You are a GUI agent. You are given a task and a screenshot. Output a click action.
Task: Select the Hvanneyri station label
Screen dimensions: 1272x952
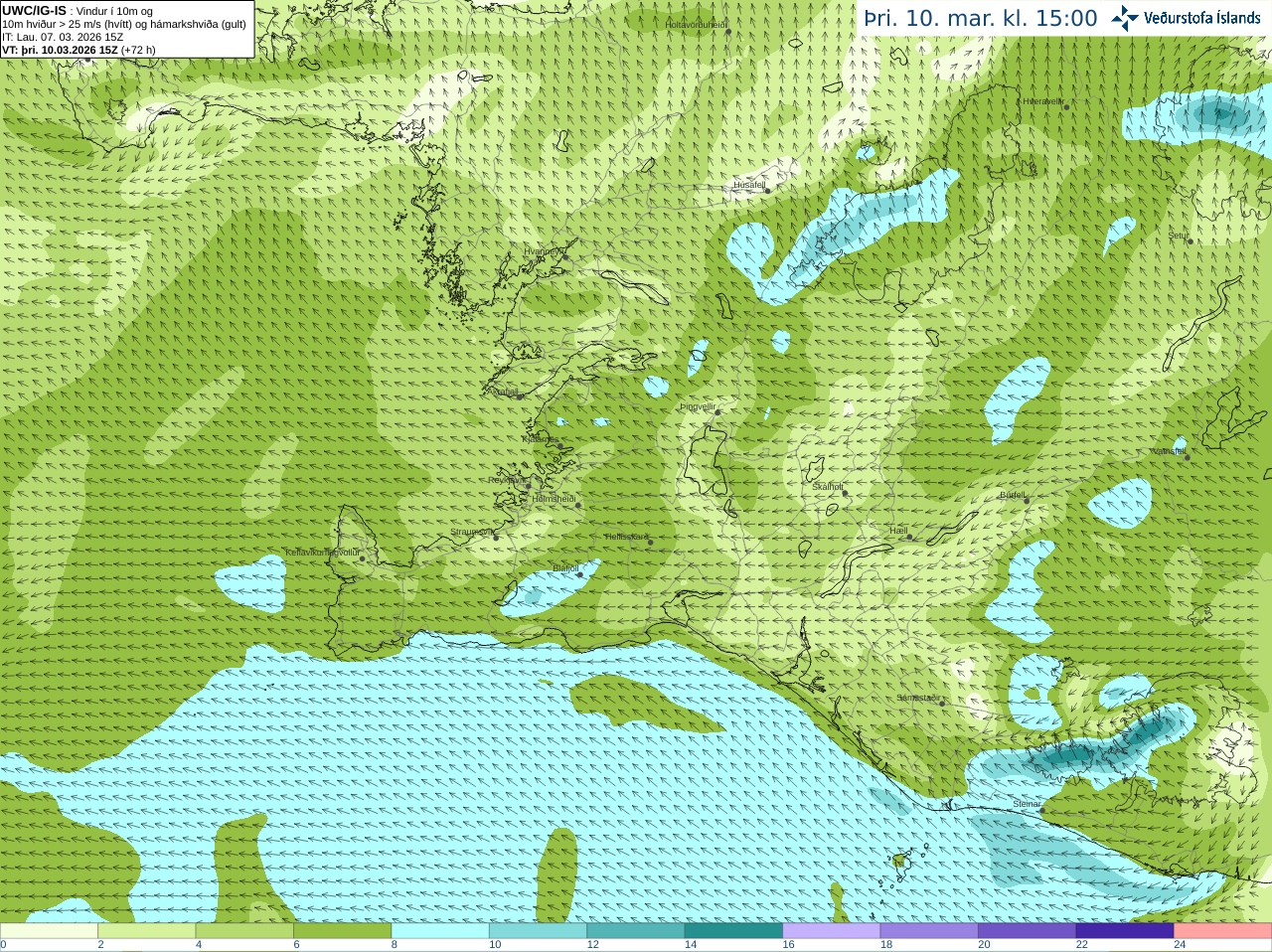543,251
